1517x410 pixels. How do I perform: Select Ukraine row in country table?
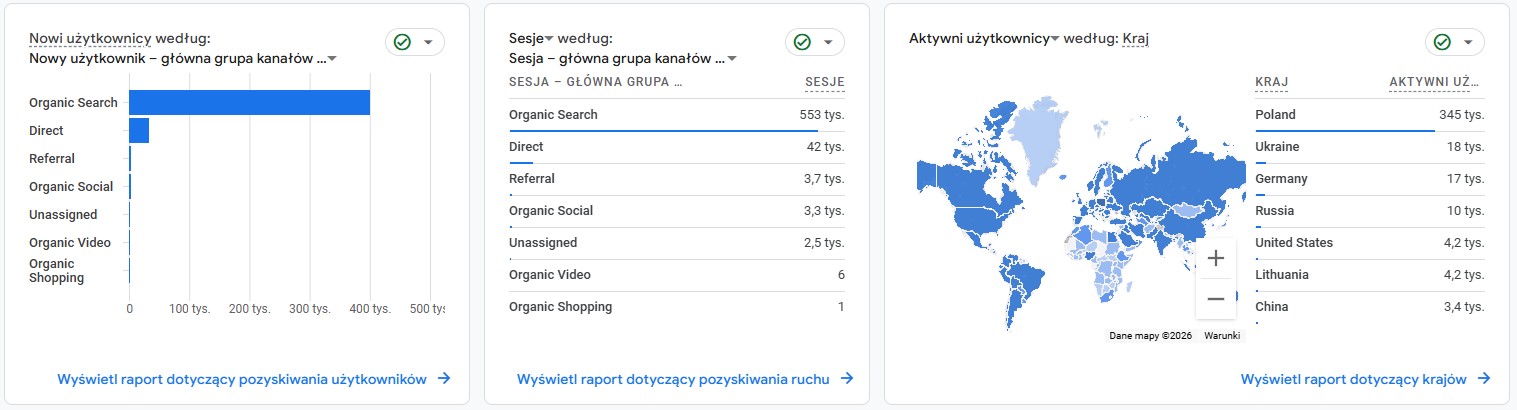click(x=1370, y=147)
